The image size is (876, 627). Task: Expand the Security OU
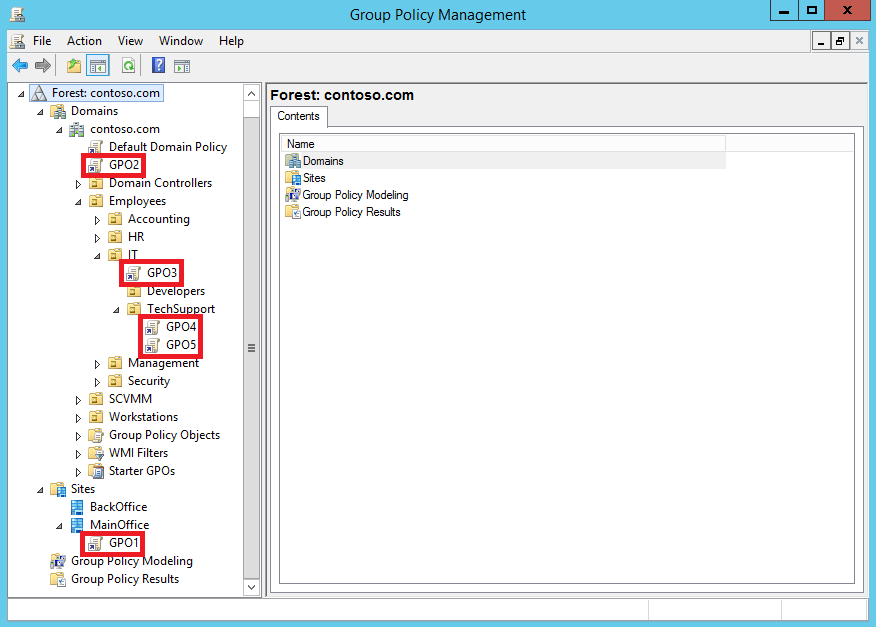pos(97,382)
